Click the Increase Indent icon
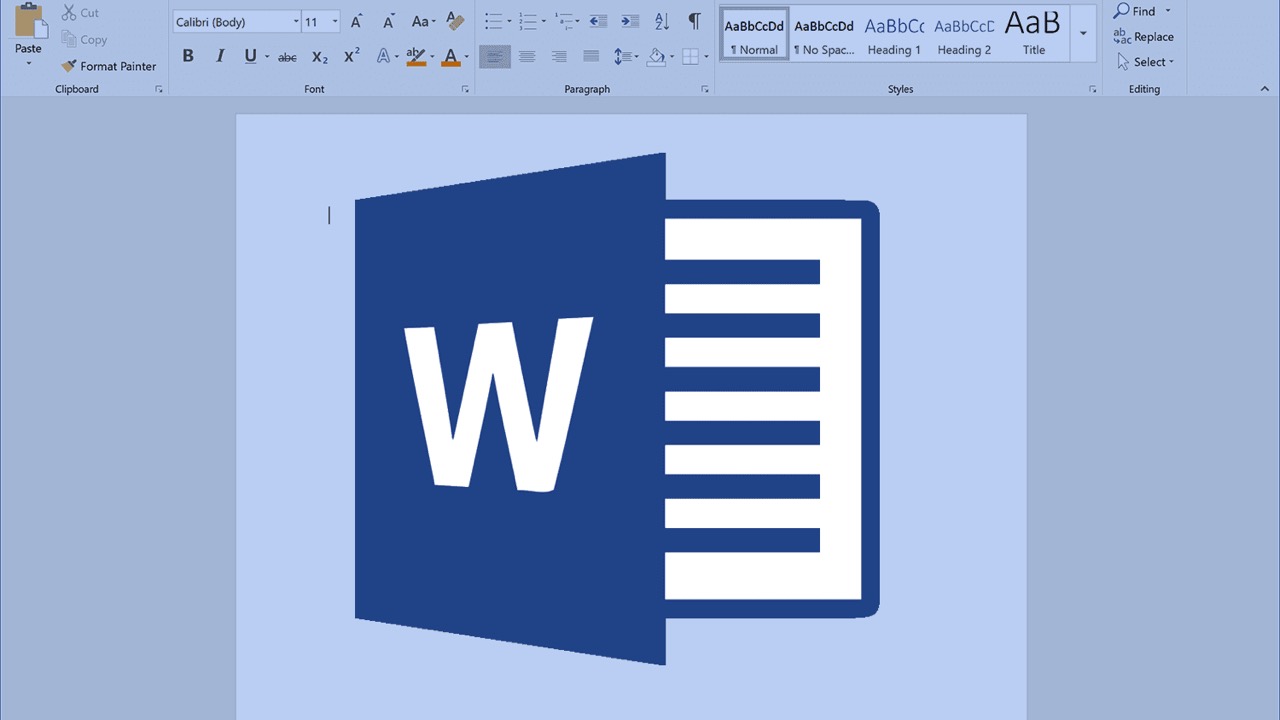Image resolution: width=1280 pixels, height=720 pixels. [x=630, y=21]
